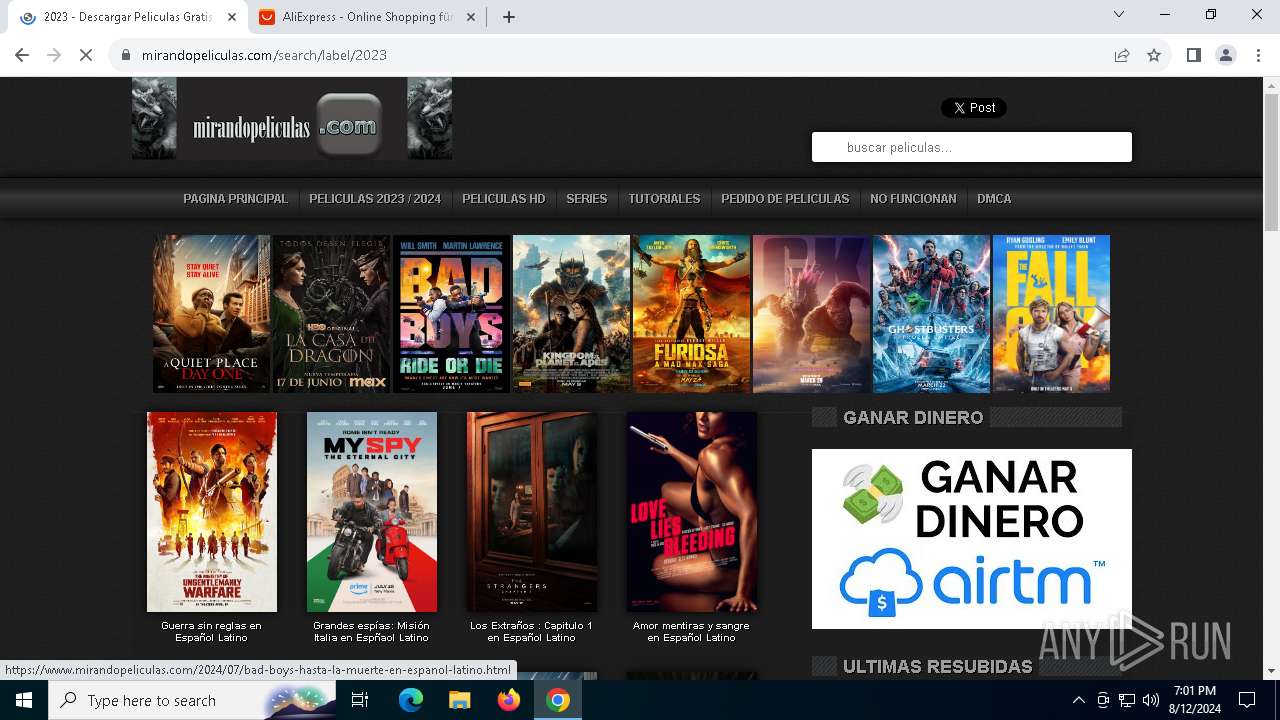Click Amor mentiras y sangre title link
The image size is (1280, 720).
pyautogui.click(x=691, y=631)
